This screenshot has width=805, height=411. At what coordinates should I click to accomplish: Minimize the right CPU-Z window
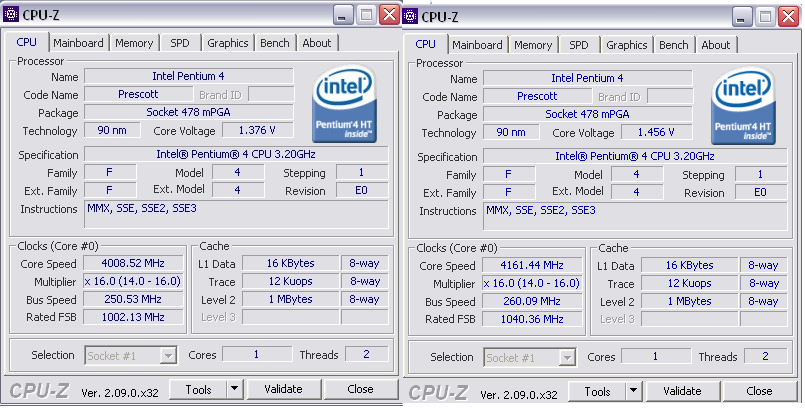pos(742,17)
